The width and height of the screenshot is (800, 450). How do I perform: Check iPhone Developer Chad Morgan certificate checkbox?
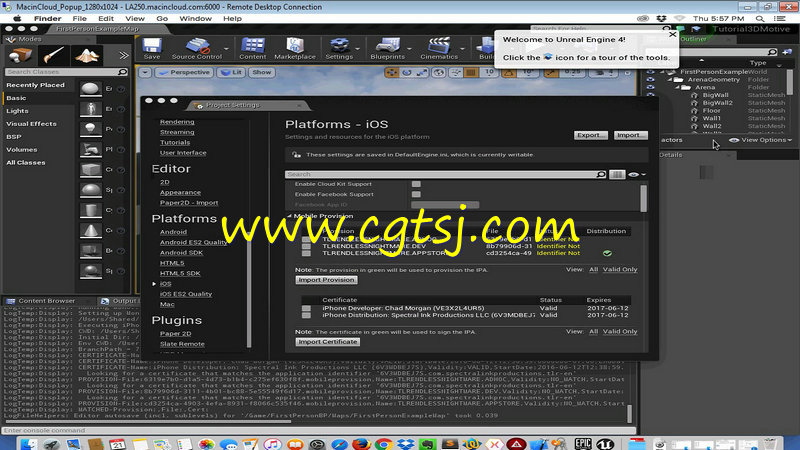[x=306, y=309]
